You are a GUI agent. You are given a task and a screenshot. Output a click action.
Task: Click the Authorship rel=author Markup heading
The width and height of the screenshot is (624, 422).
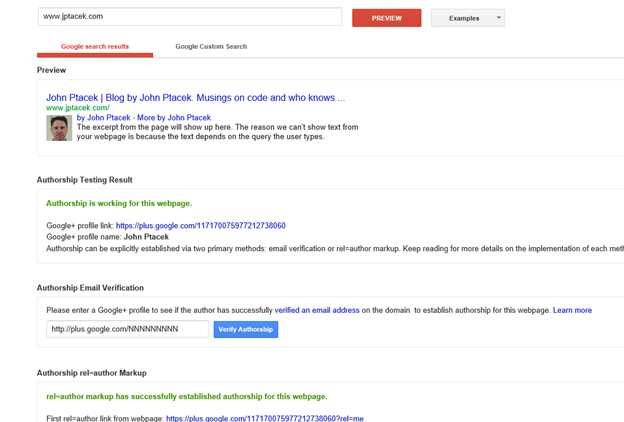[x=92, y=373]
